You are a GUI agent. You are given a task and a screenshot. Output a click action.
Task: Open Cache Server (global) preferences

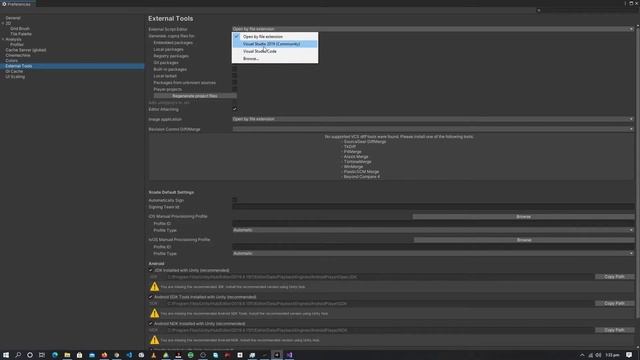26,50
